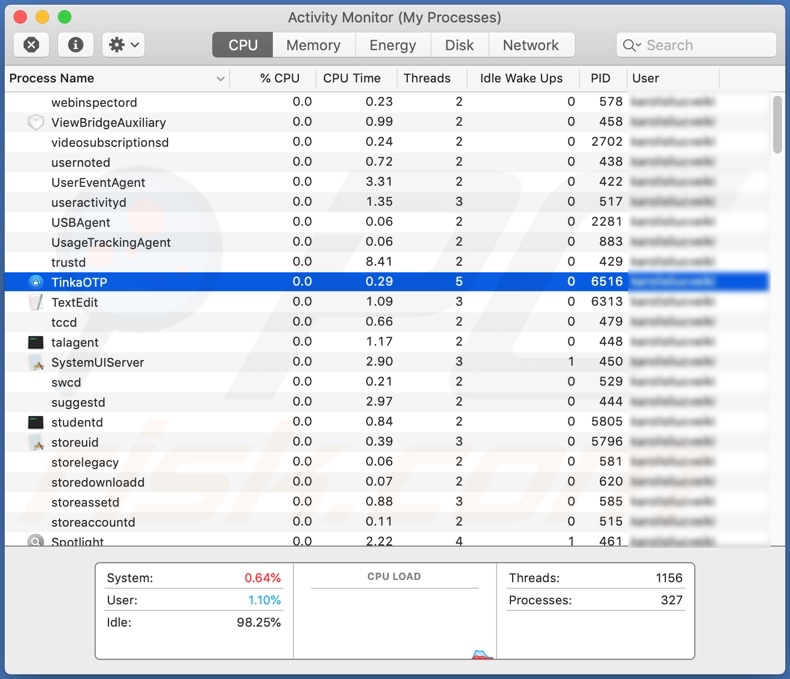Screen dimensions: 790x679
Task: Sort processes by % CPU column
Action: [x=279, y=78]
